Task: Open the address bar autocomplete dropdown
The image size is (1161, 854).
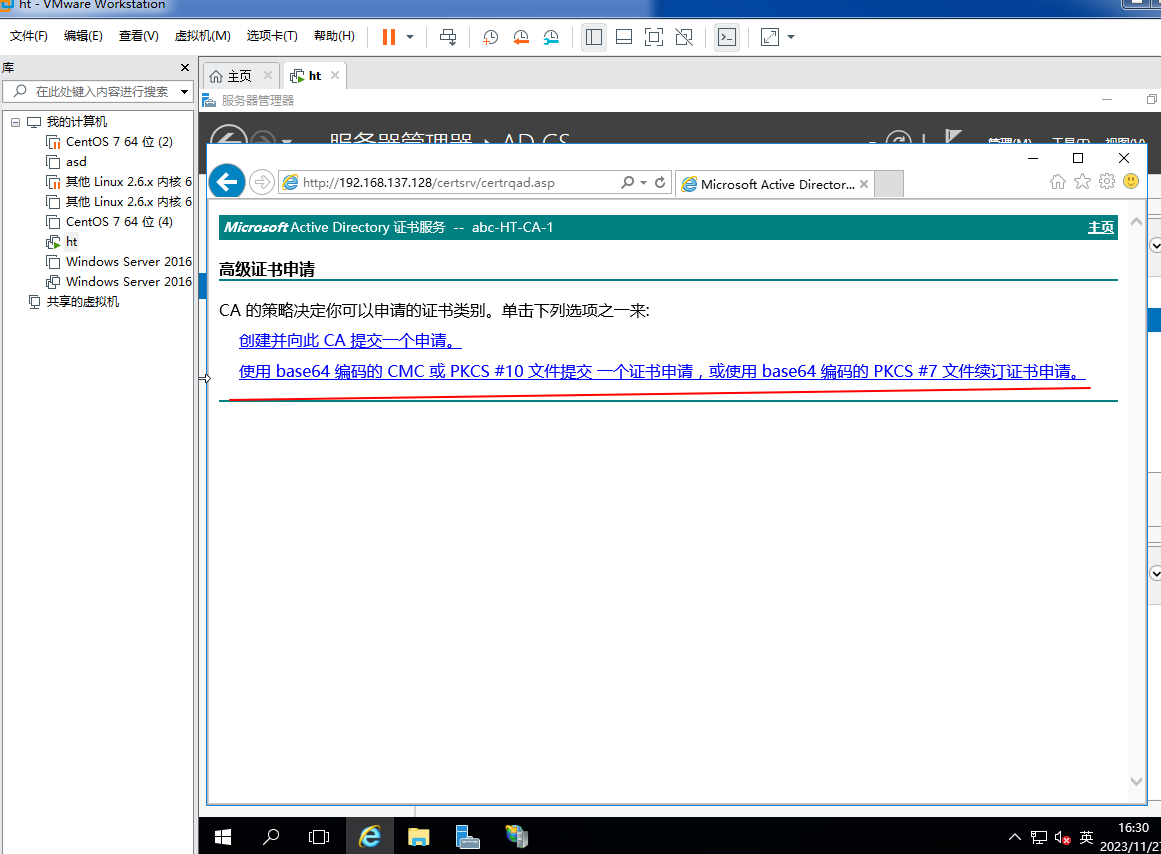Action: (x=643, y=183)
